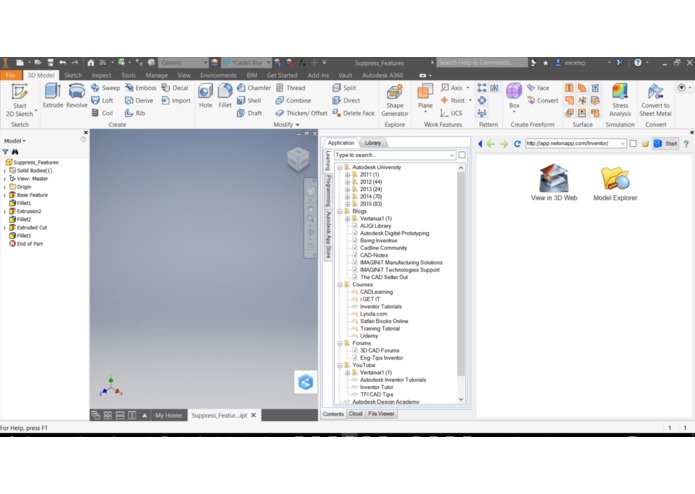Viewport: 695px width, 494px height.
Task: Collapse the Autodesk University node
Action: pos(340,167)
